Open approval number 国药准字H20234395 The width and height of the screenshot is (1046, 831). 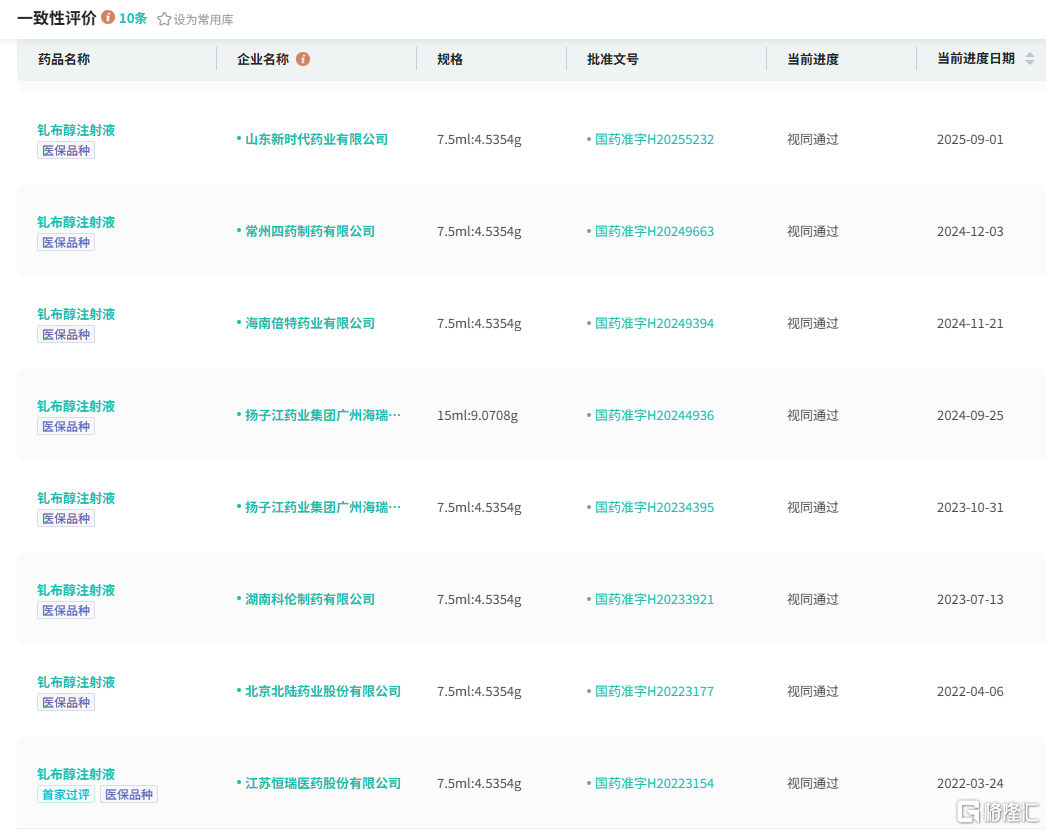click(654, 508)
